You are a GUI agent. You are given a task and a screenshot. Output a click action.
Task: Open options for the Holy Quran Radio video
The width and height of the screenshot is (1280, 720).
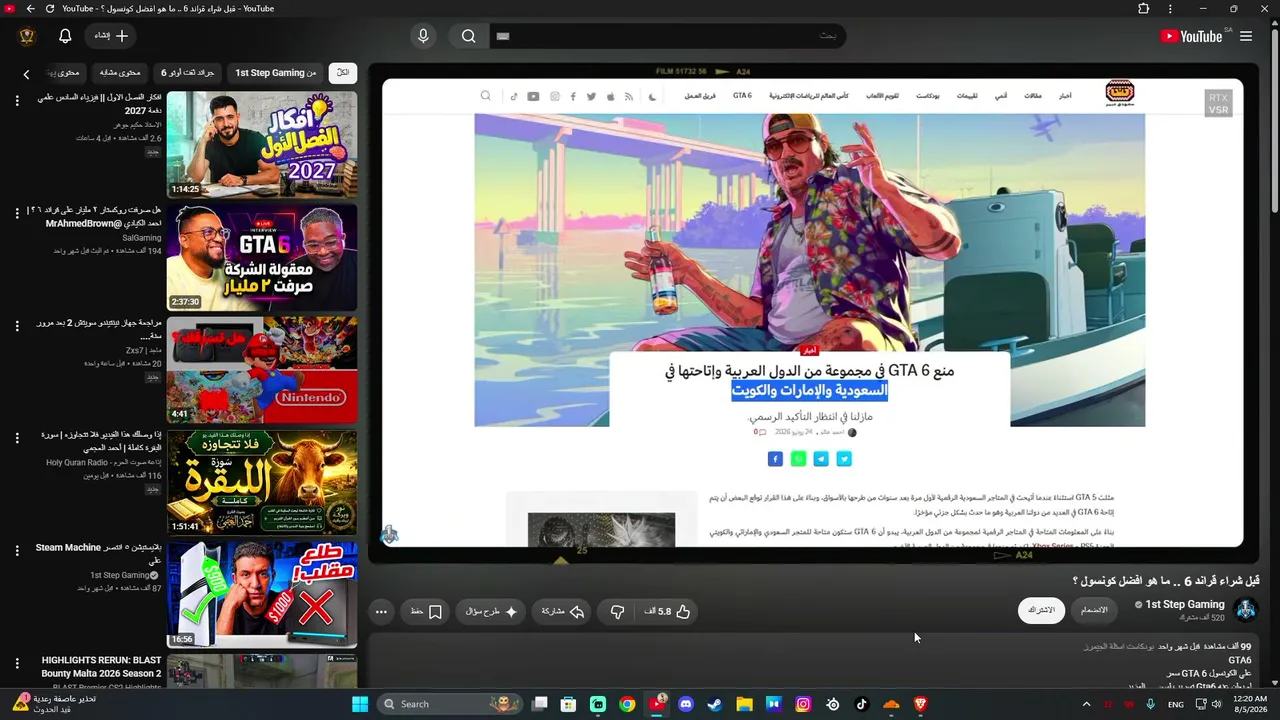click(x=17, y=438)
